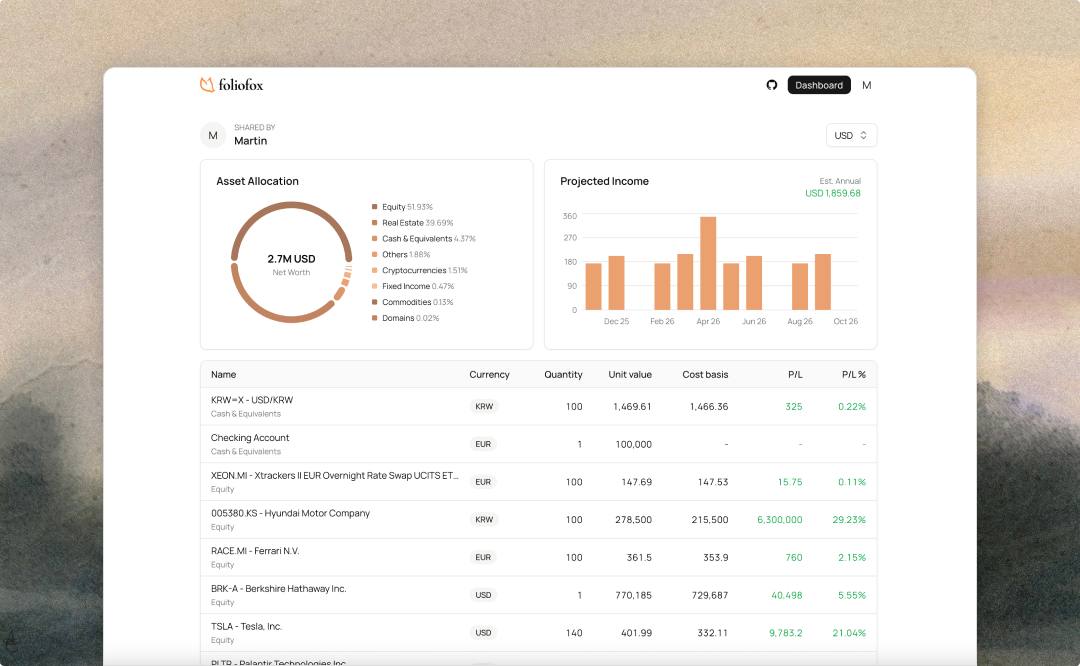
Task: Open the GitHub repository icon
Action: click(x=772, y=85)
